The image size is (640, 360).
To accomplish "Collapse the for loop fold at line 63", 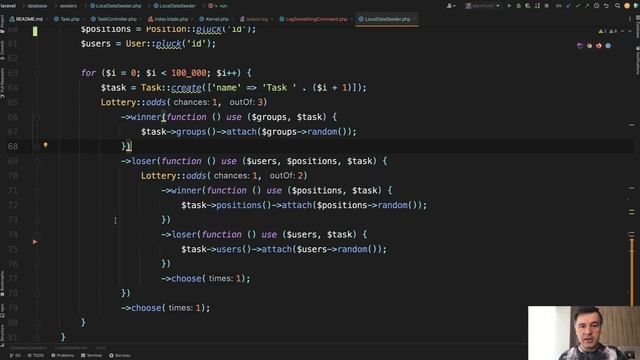I will 37,73.
